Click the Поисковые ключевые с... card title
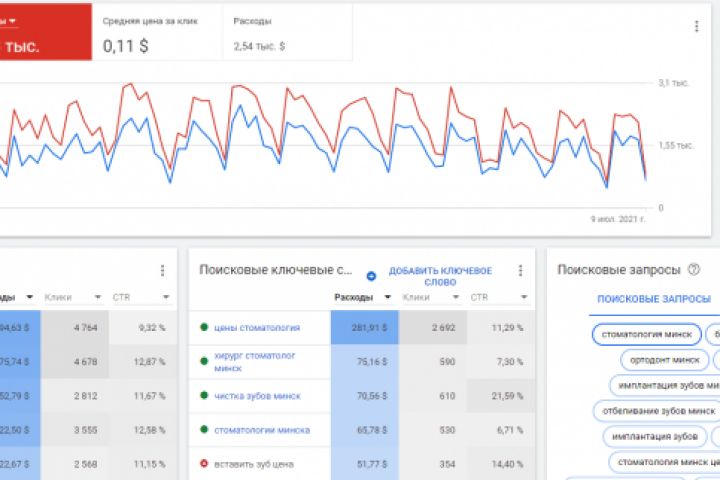The image size is (720, 480). tap(276, 270)
